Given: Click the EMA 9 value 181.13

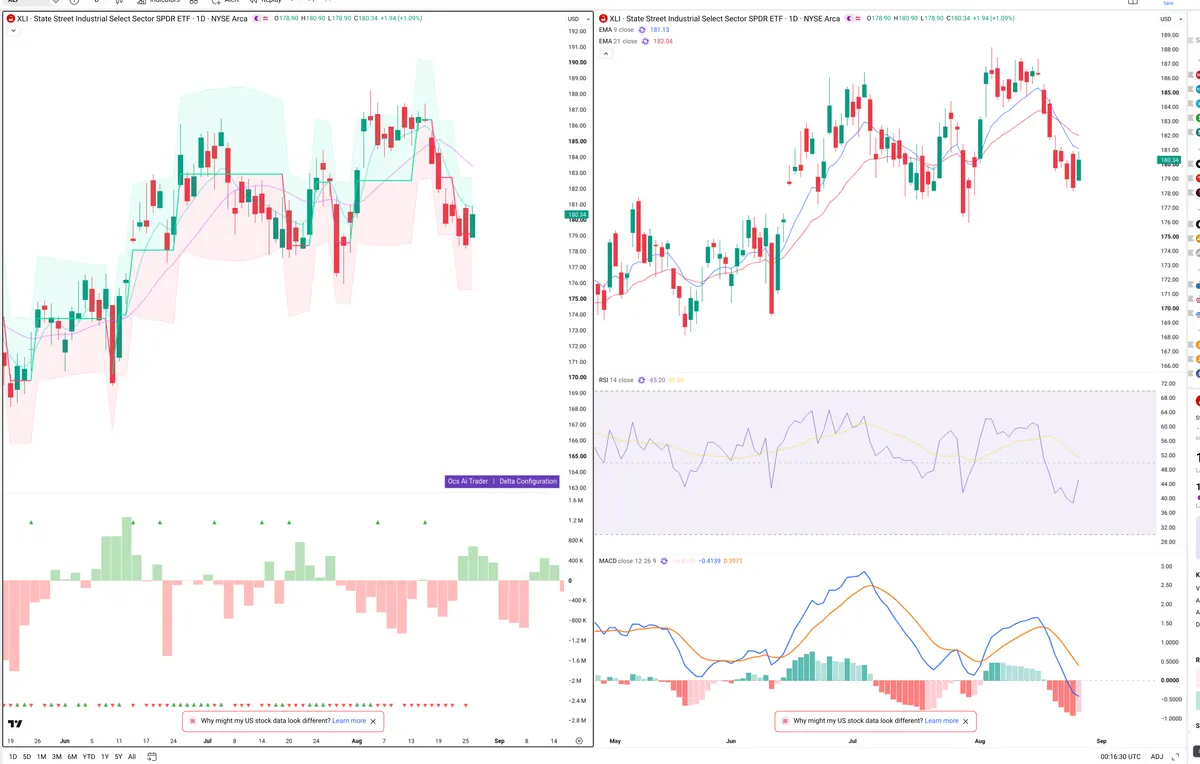Looking at the screenshot, I should (x=660, y=30).
